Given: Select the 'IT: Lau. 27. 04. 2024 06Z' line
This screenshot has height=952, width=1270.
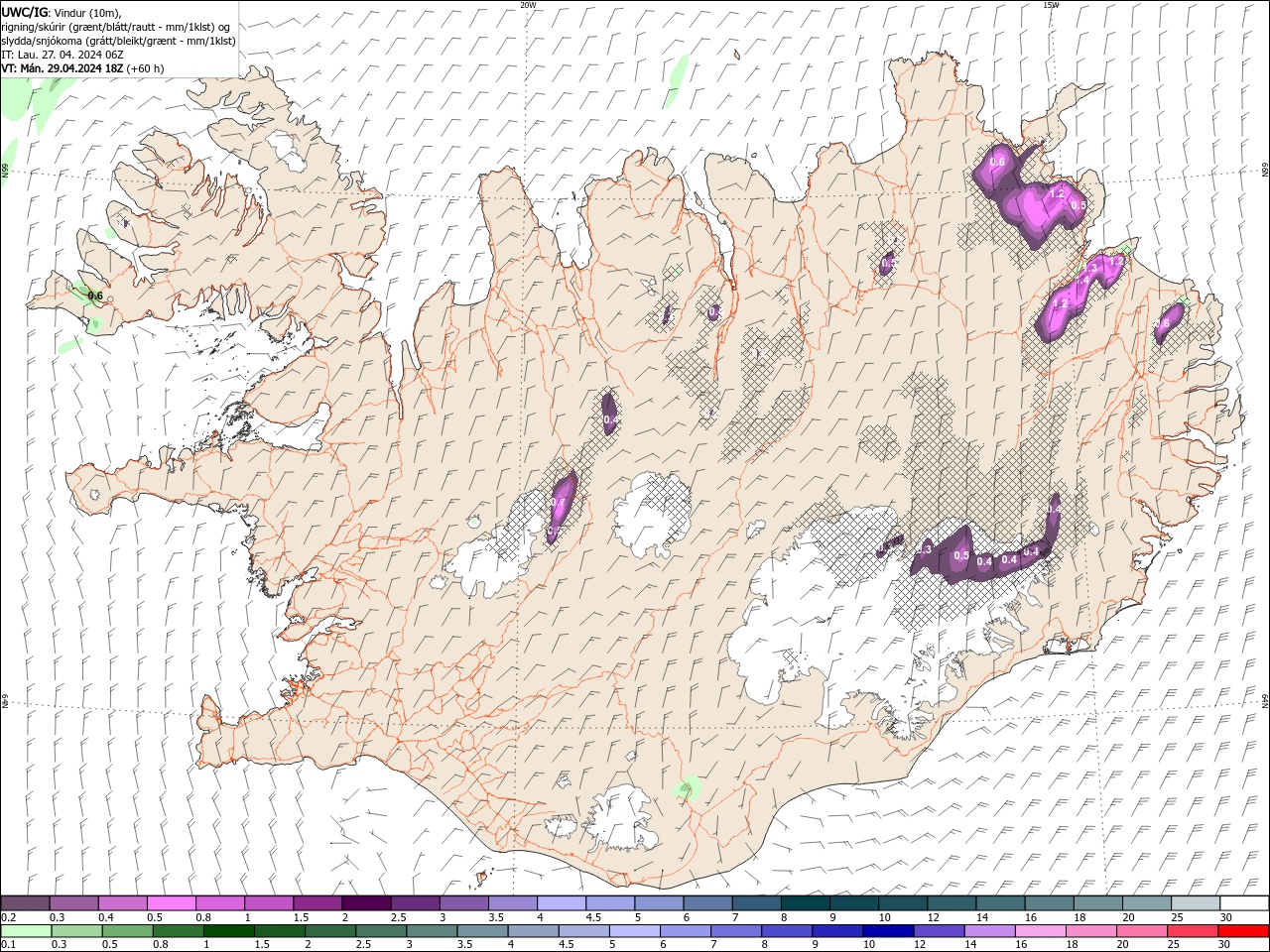Looking at the screenshot, I should click(63, 55).
